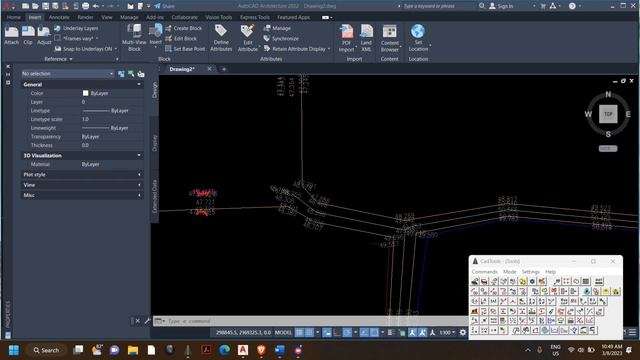Click Set Base Point tool
The image size is (640, 360).
185,49
